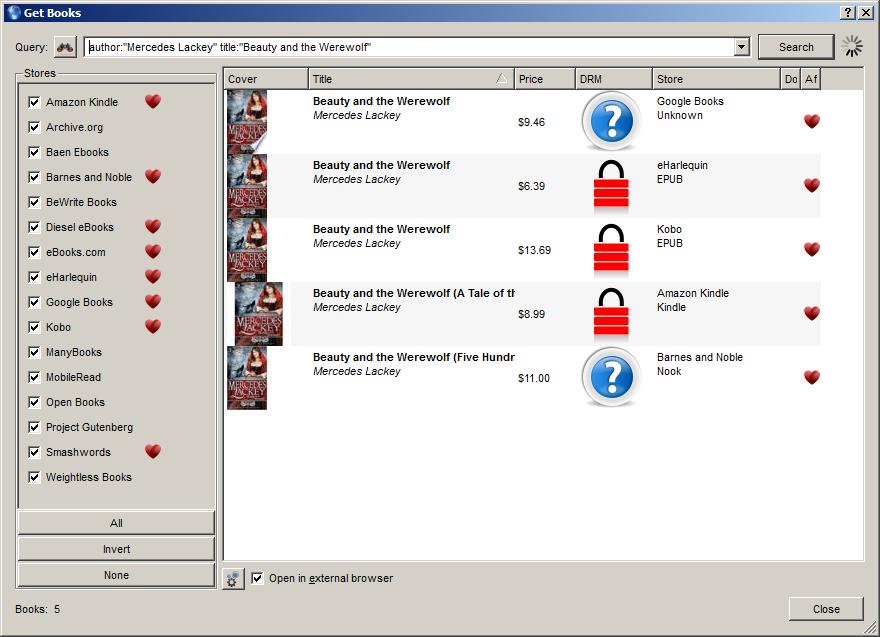Toggle Open in external browser checkbox

(257, 578)
